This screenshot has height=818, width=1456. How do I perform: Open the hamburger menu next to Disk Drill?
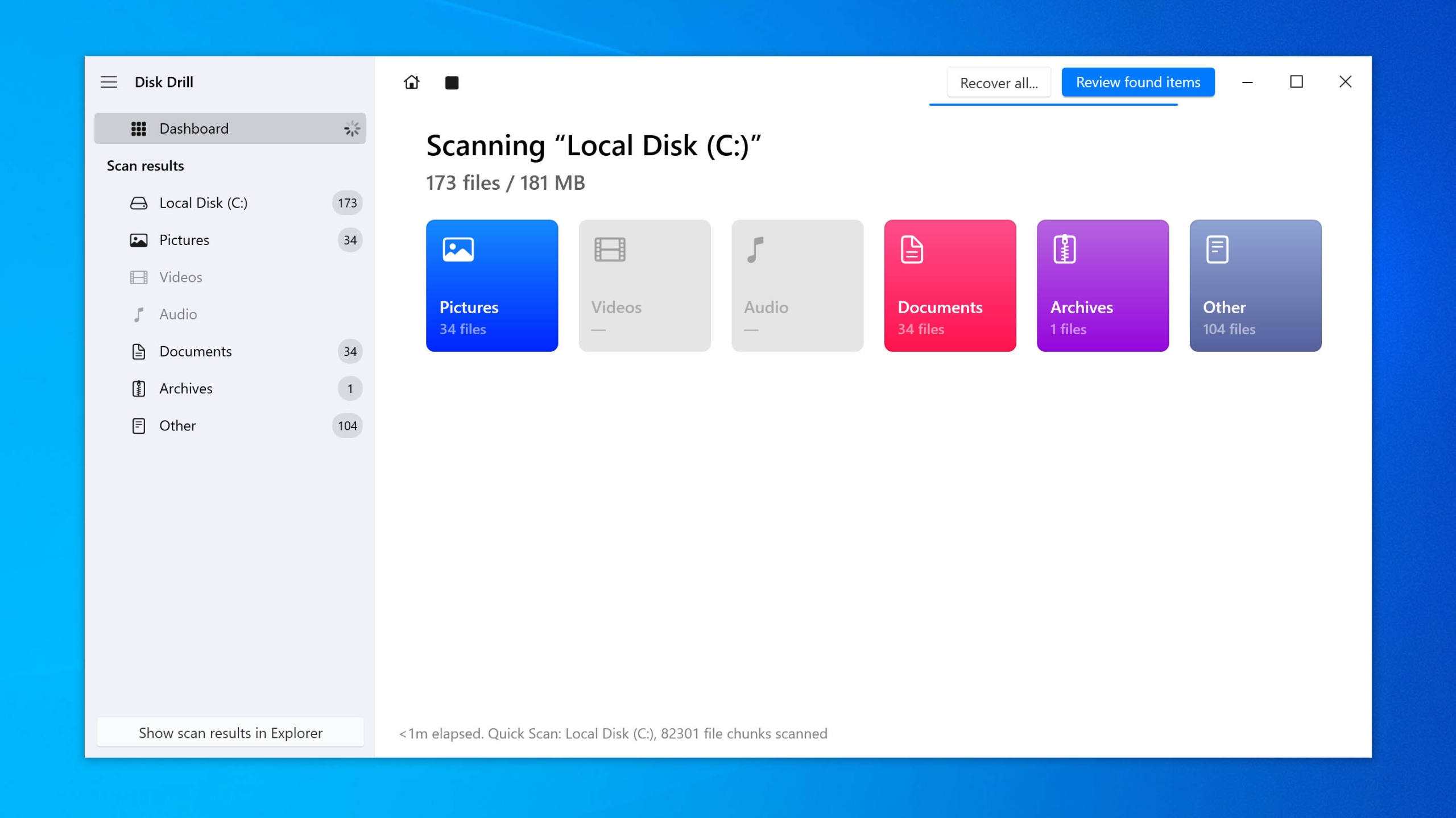click(x=109, y=82)
